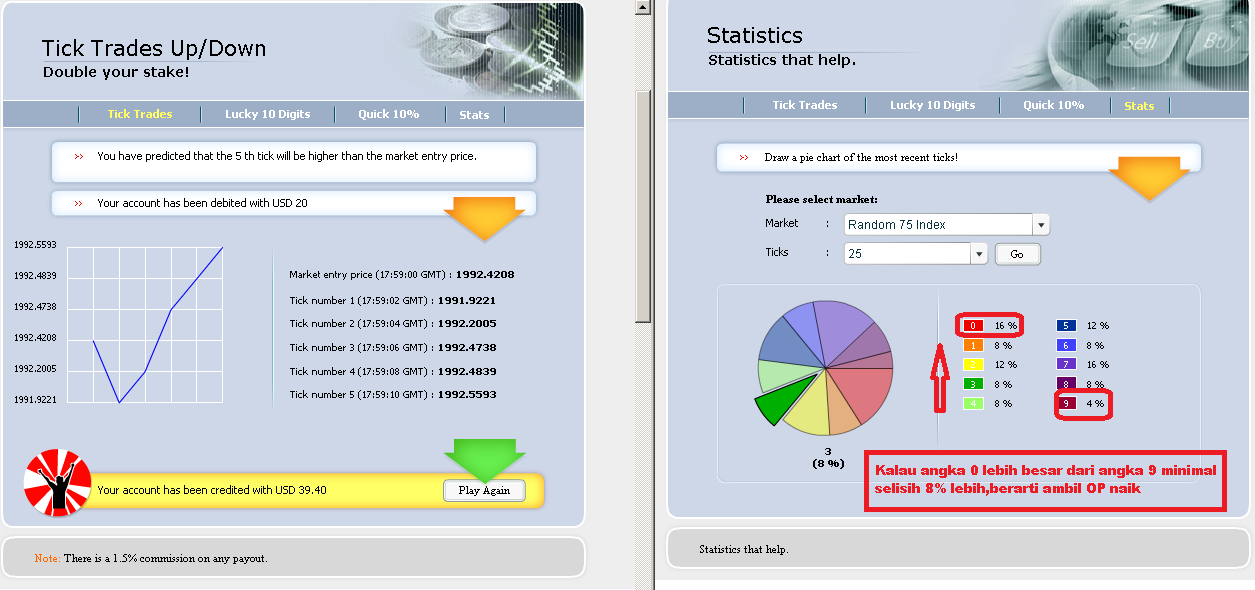Open Quick 10% tab in left panel

pyautogui.click(x=389, y=114)
